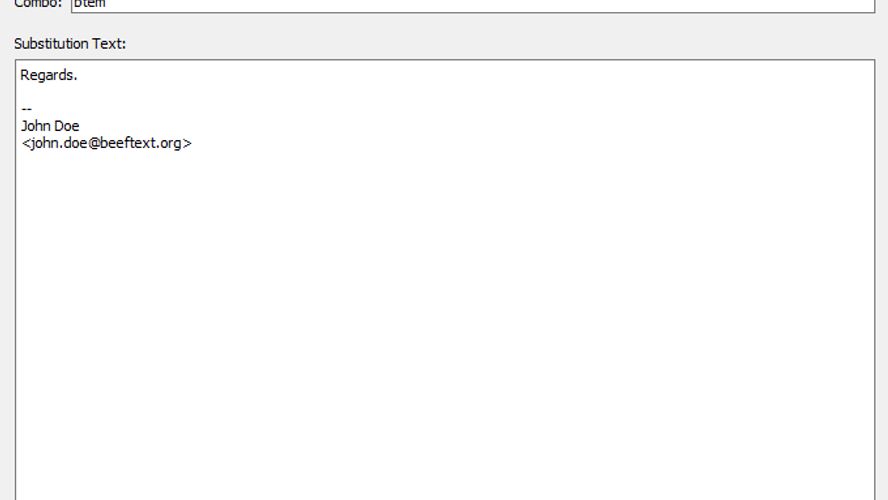Click the word "John" in the text
Viewport: 888px width, 500px height.
pos(35,126)
